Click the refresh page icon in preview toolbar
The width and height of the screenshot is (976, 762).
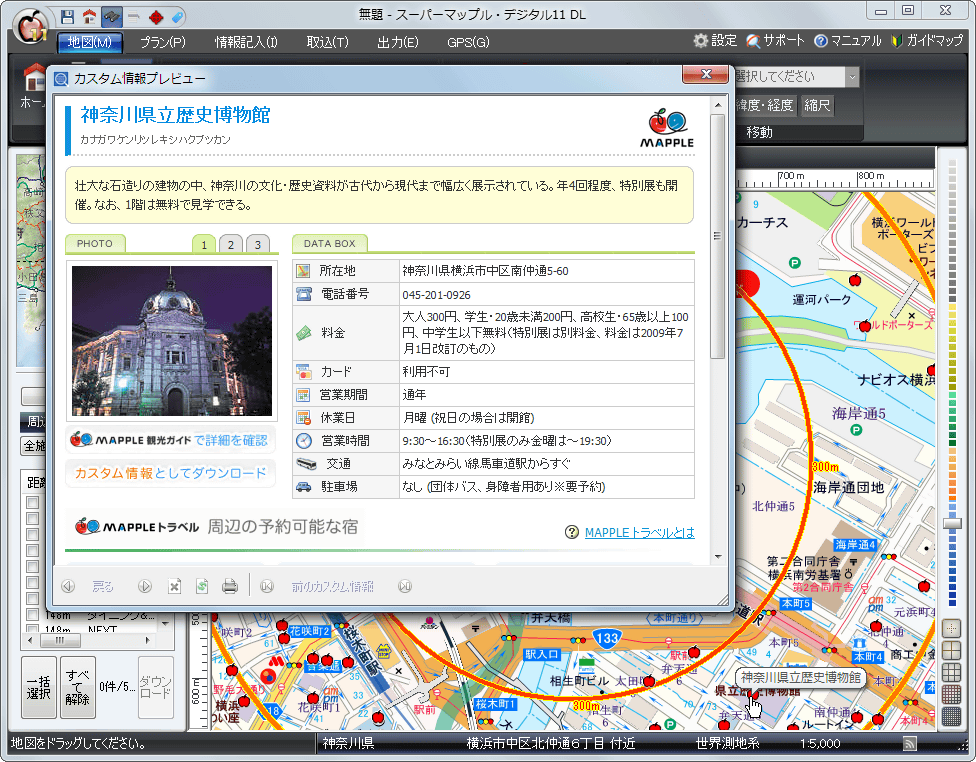tap(202, 586)
